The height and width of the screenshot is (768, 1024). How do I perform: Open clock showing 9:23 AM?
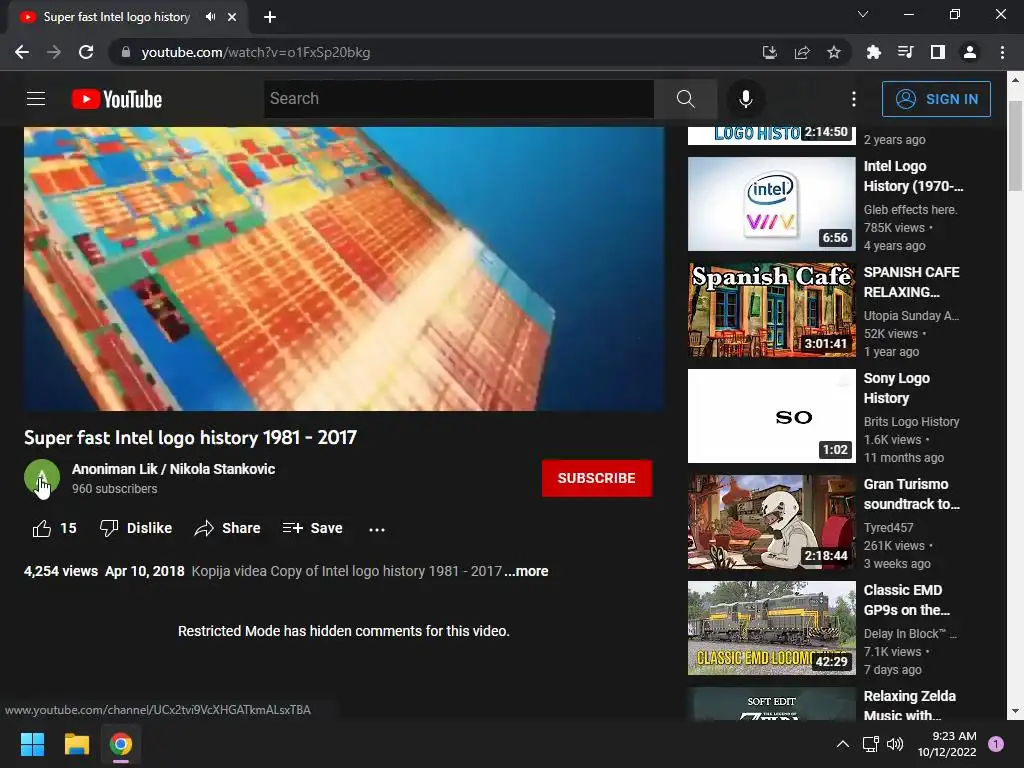click(x=947, y=744)
